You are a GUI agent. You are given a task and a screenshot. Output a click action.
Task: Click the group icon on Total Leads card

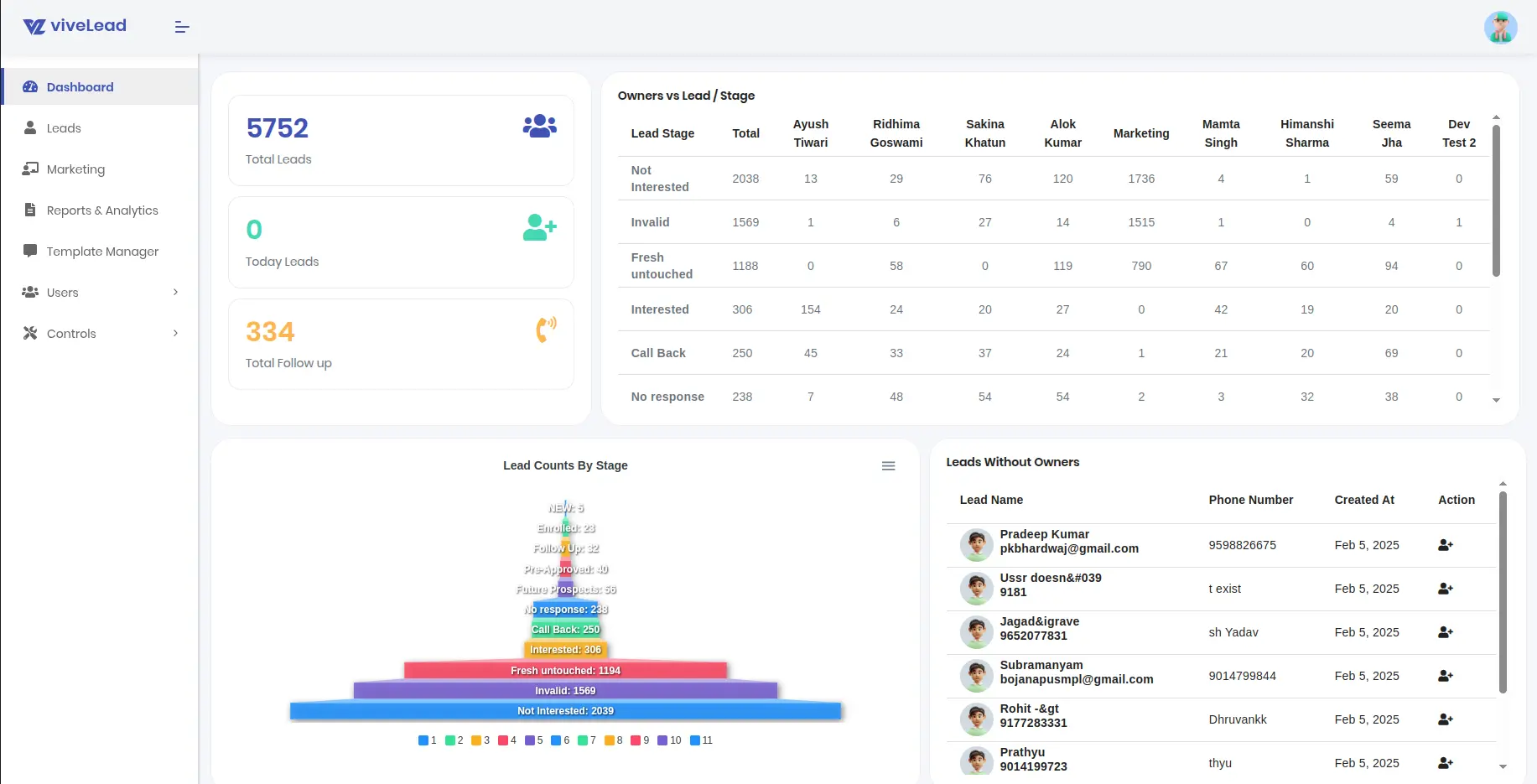pyautogui.click(x=539, y=124)
